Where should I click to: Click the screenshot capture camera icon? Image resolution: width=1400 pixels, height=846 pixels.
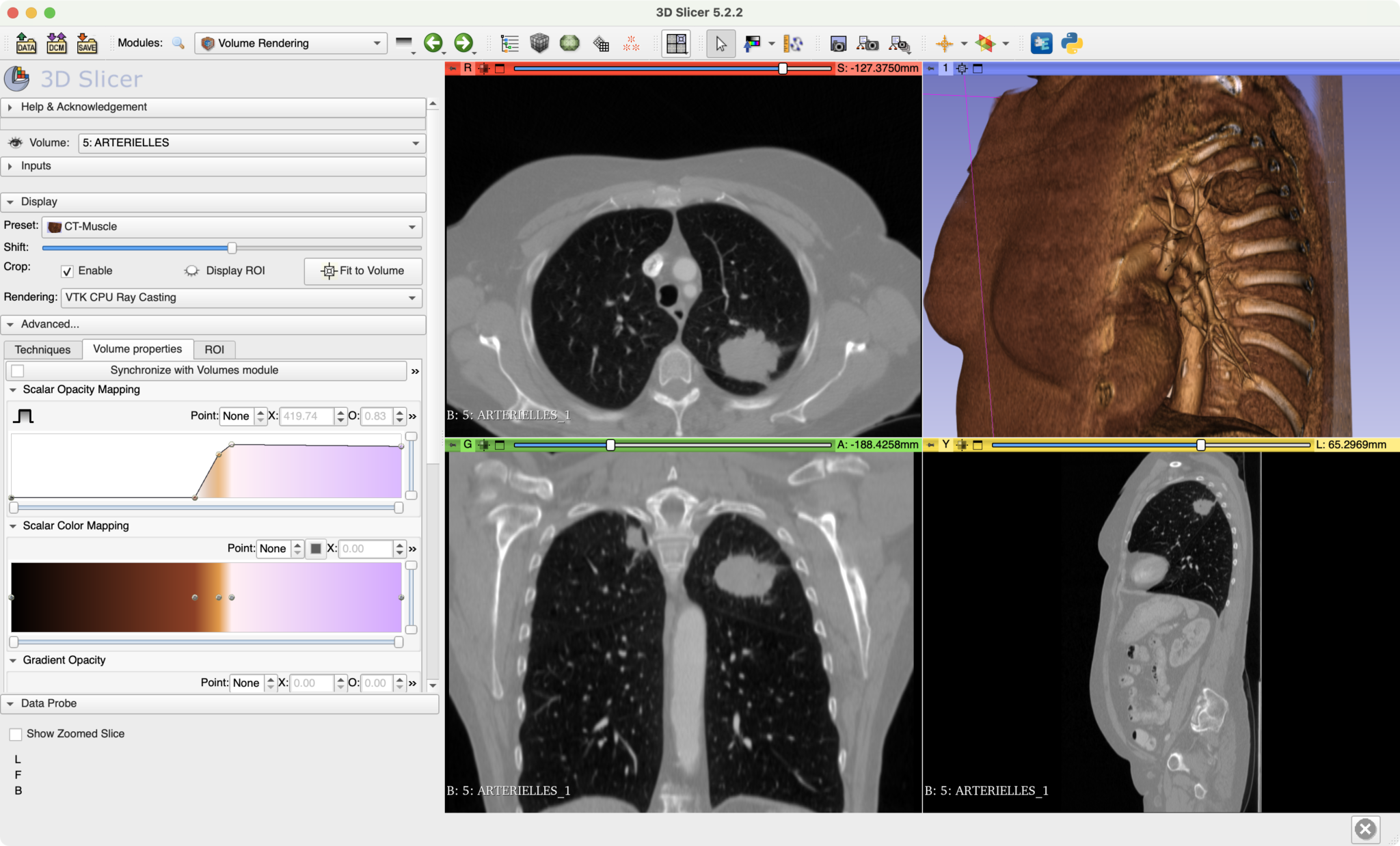pos(838,44)
